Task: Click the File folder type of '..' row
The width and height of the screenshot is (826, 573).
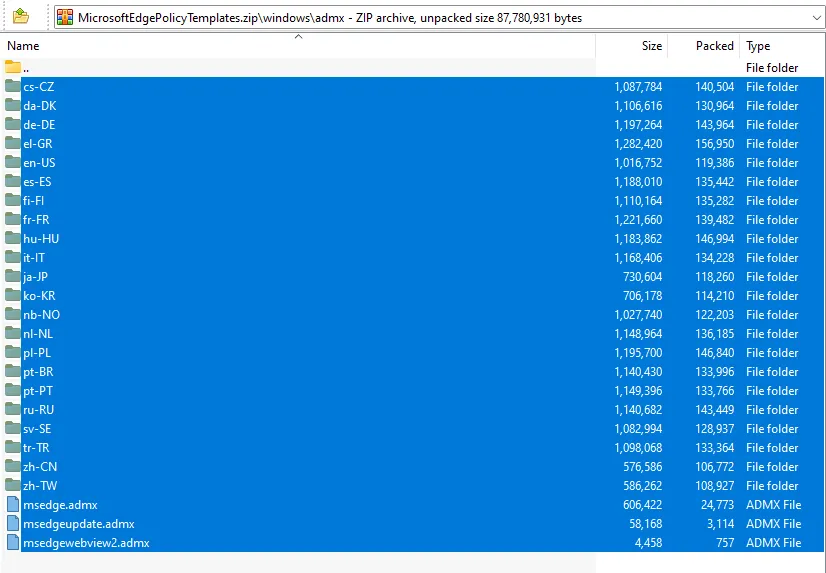Action: tap(772, 67)
